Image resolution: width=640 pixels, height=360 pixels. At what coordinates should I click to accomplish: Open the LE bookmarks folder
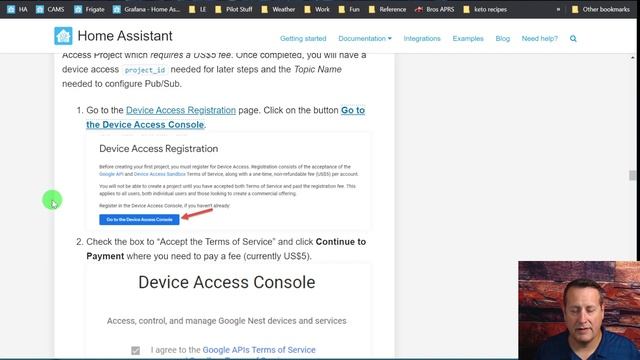point(198,9)
